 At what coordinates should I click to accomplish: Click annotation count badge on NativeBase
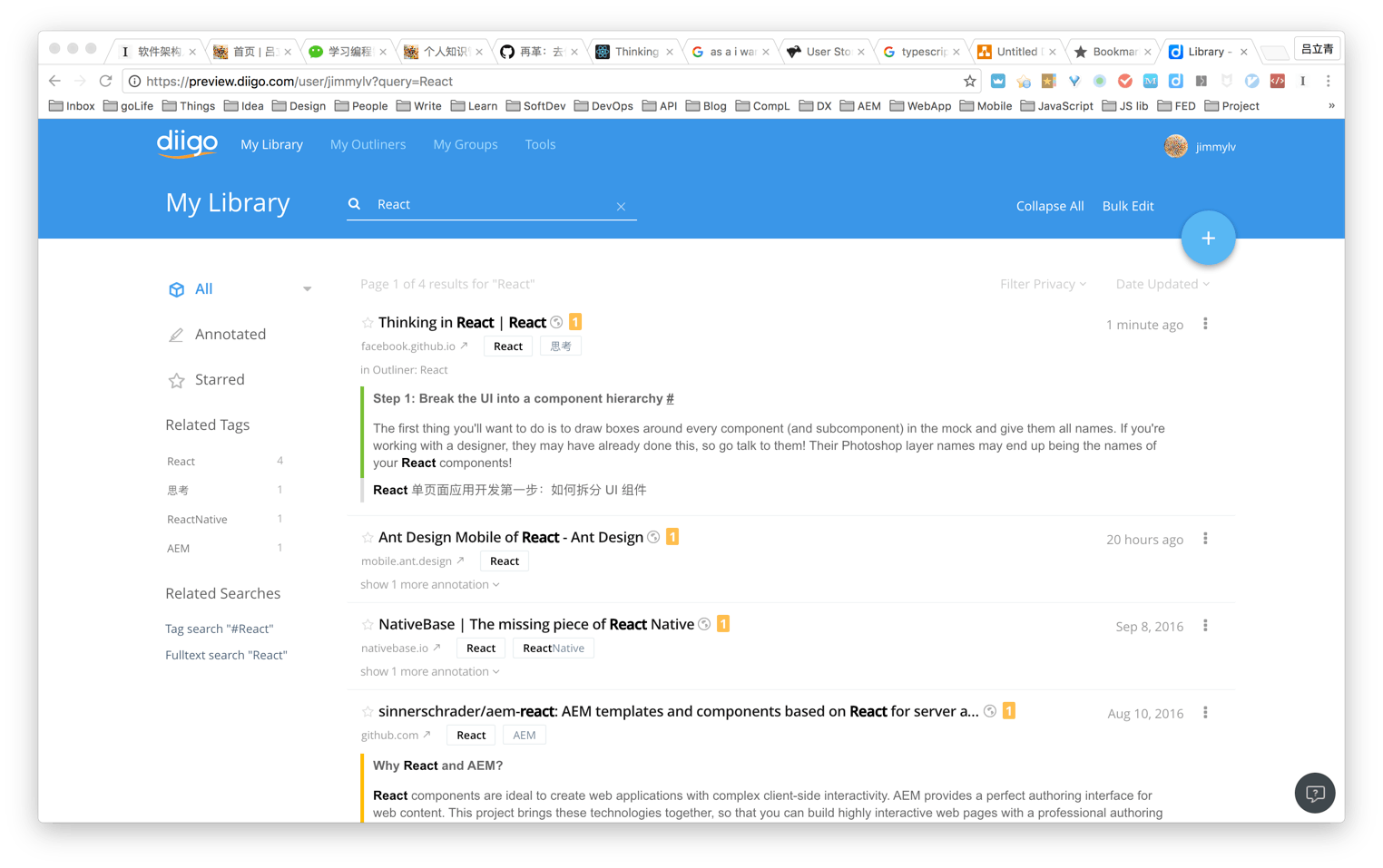click(723, 624)
